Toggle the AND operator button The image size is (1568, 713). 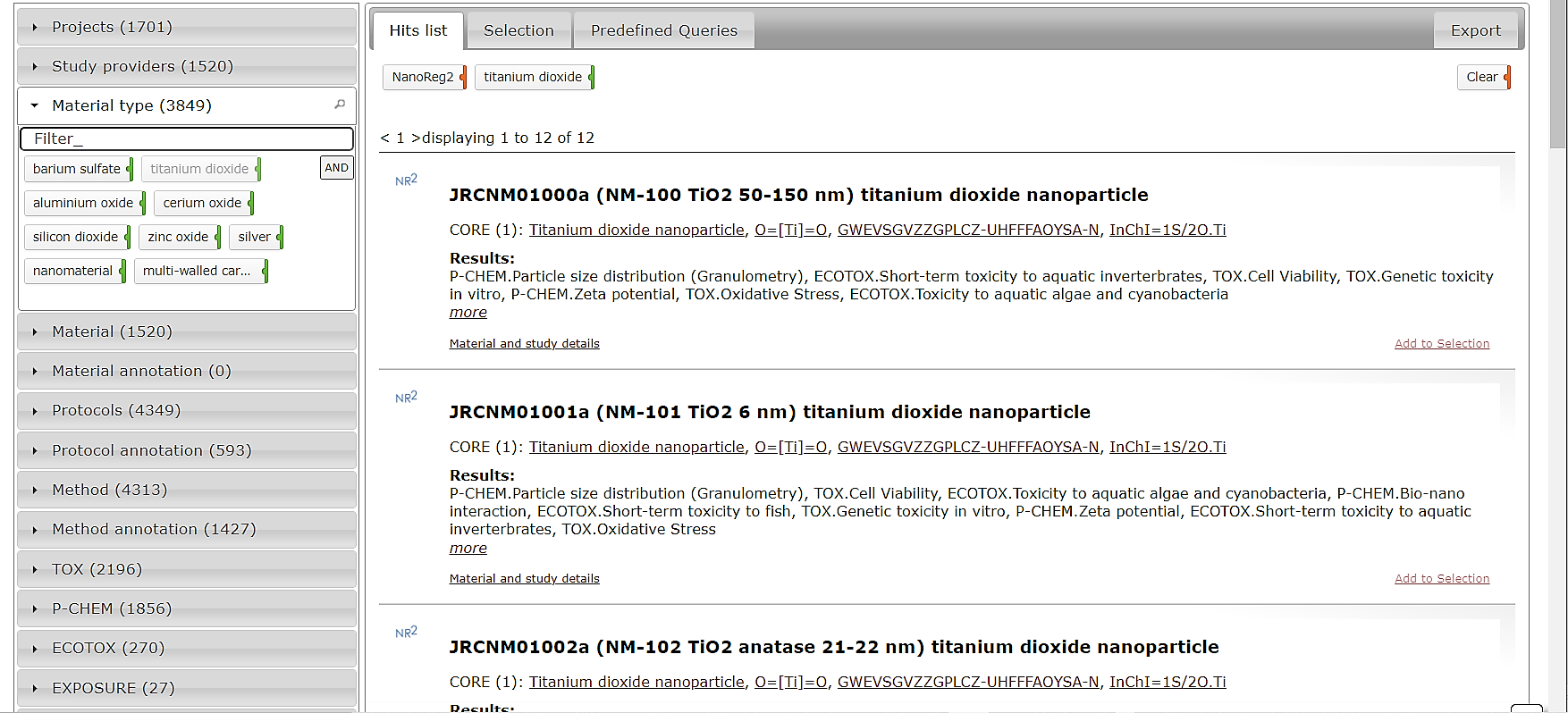(336, 168)
